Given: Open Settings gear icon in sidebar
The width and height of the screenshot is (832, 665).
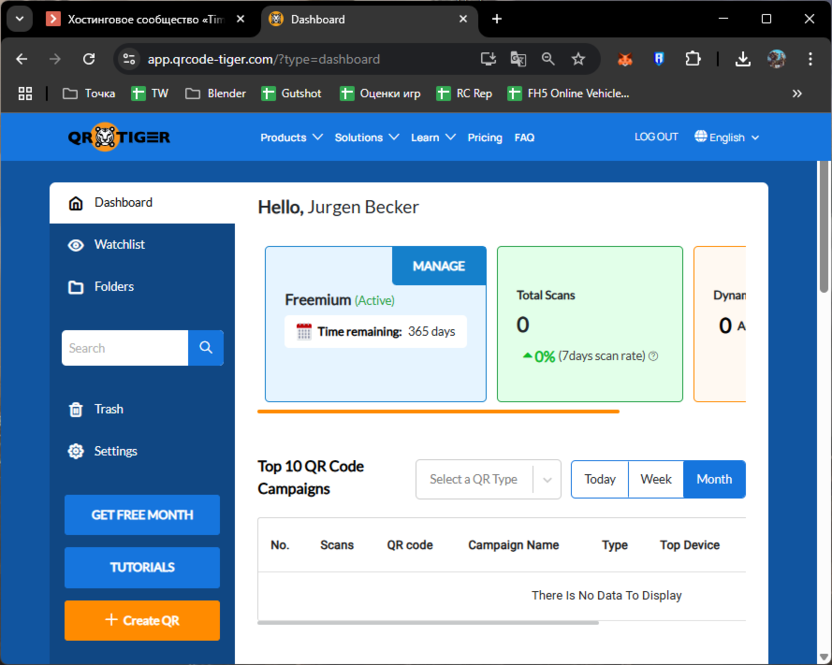Looking at the screenshot, I should tap(76, 451).
